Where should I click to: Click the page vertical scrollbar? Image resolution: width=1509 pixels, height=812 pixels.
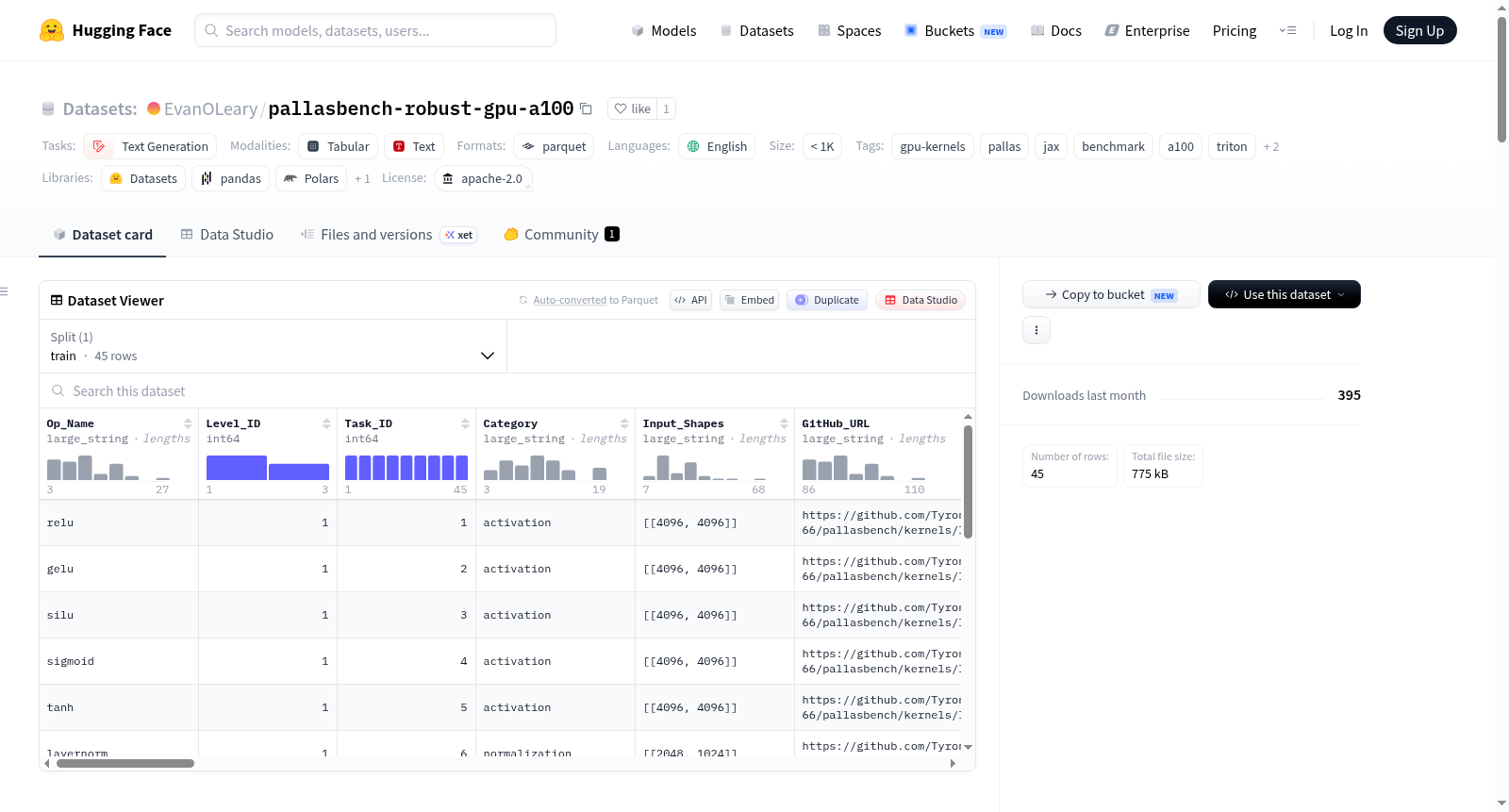(x=1501, y=78)
